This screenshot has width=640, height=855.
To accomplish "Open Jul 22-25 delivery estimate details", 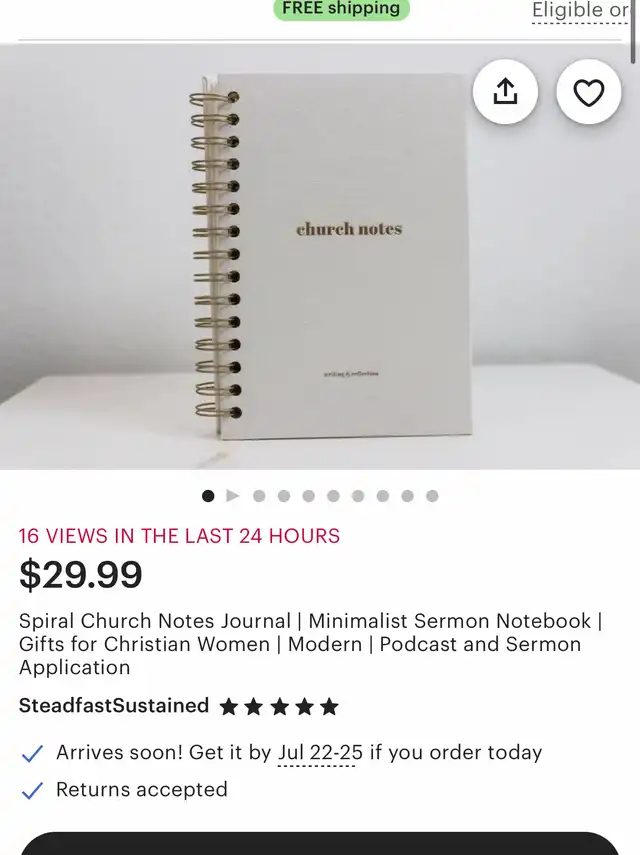I will coord(320,752).
